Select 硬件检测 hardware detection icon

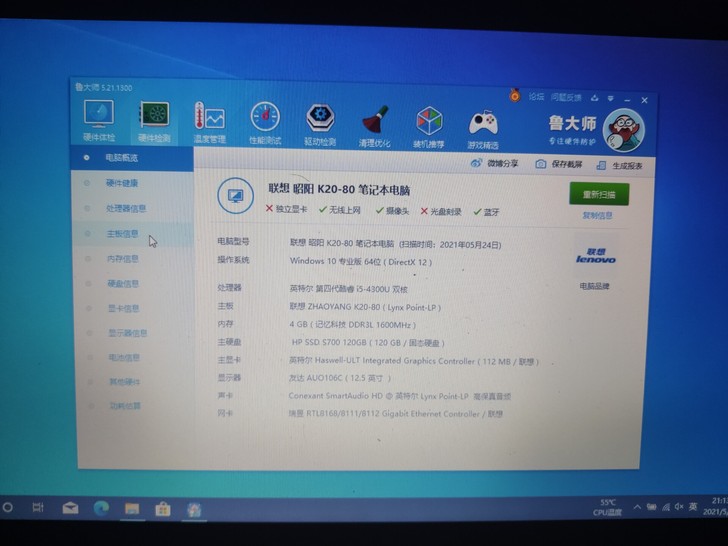tap(154, 122)
